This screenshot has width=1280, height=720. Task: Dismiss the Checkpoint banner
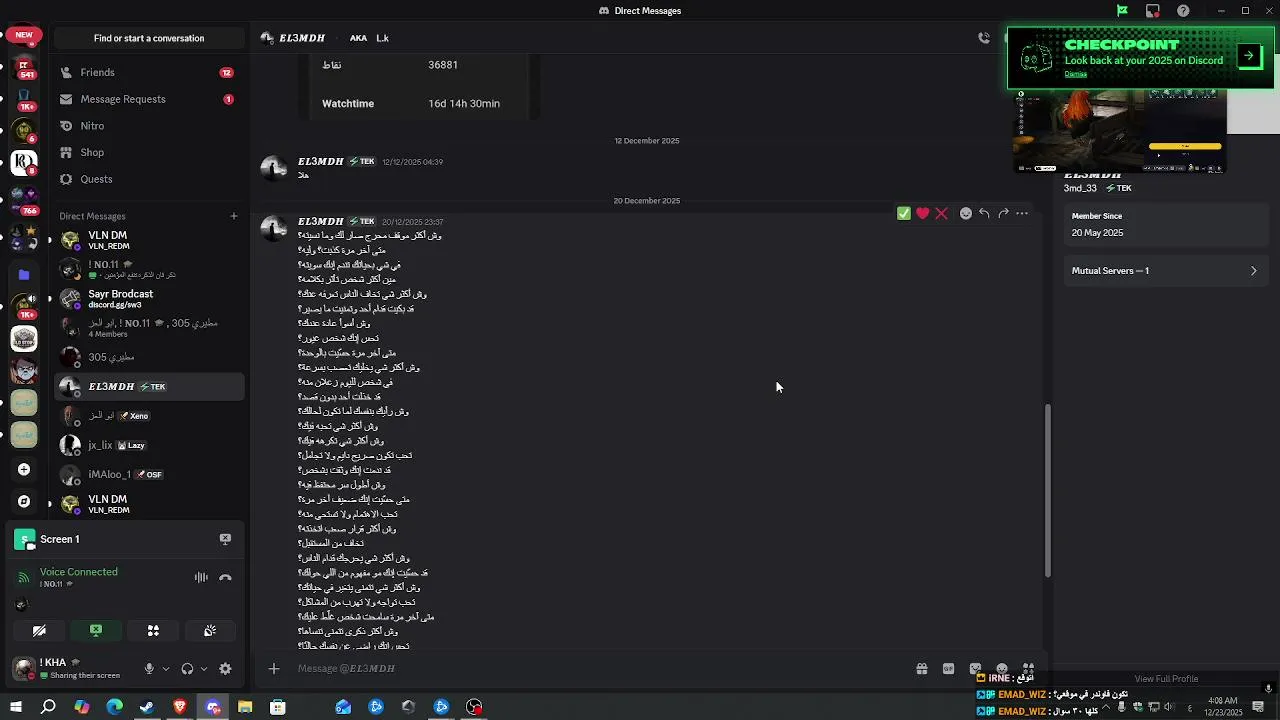pyautogui.click(x=1076, y=74)
